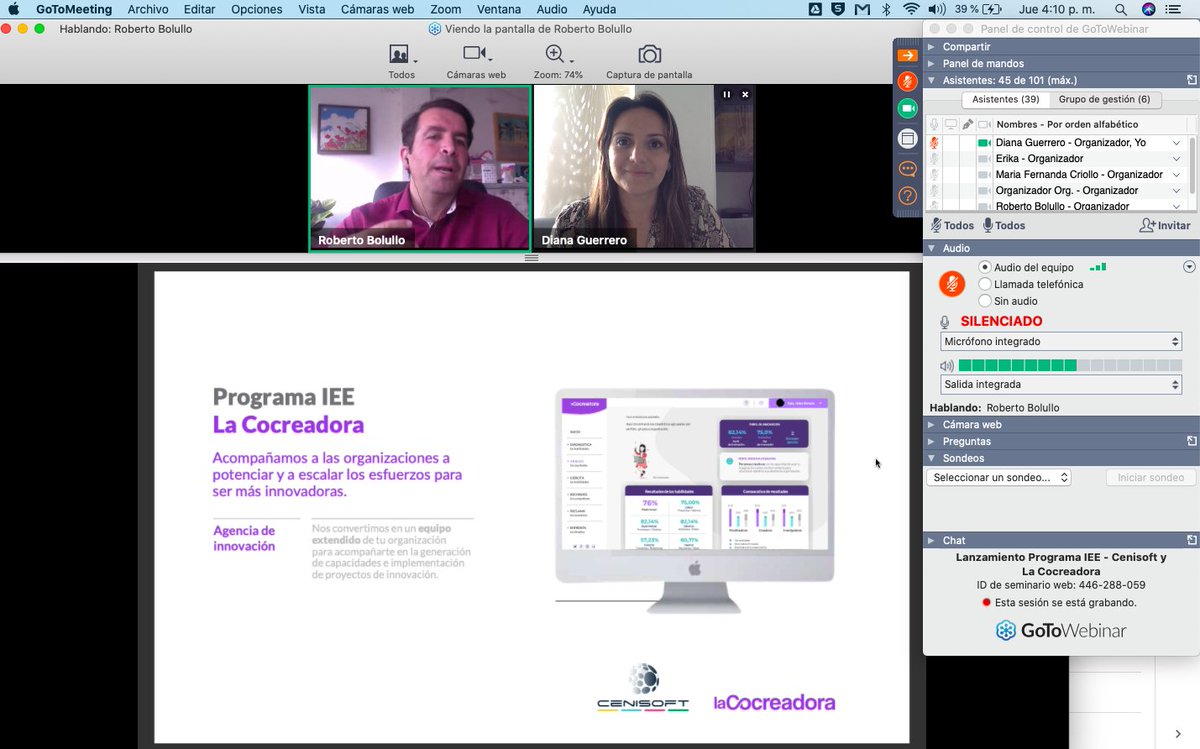
Task: Click Bluetooth icon in menu bar
Action: 886,9
